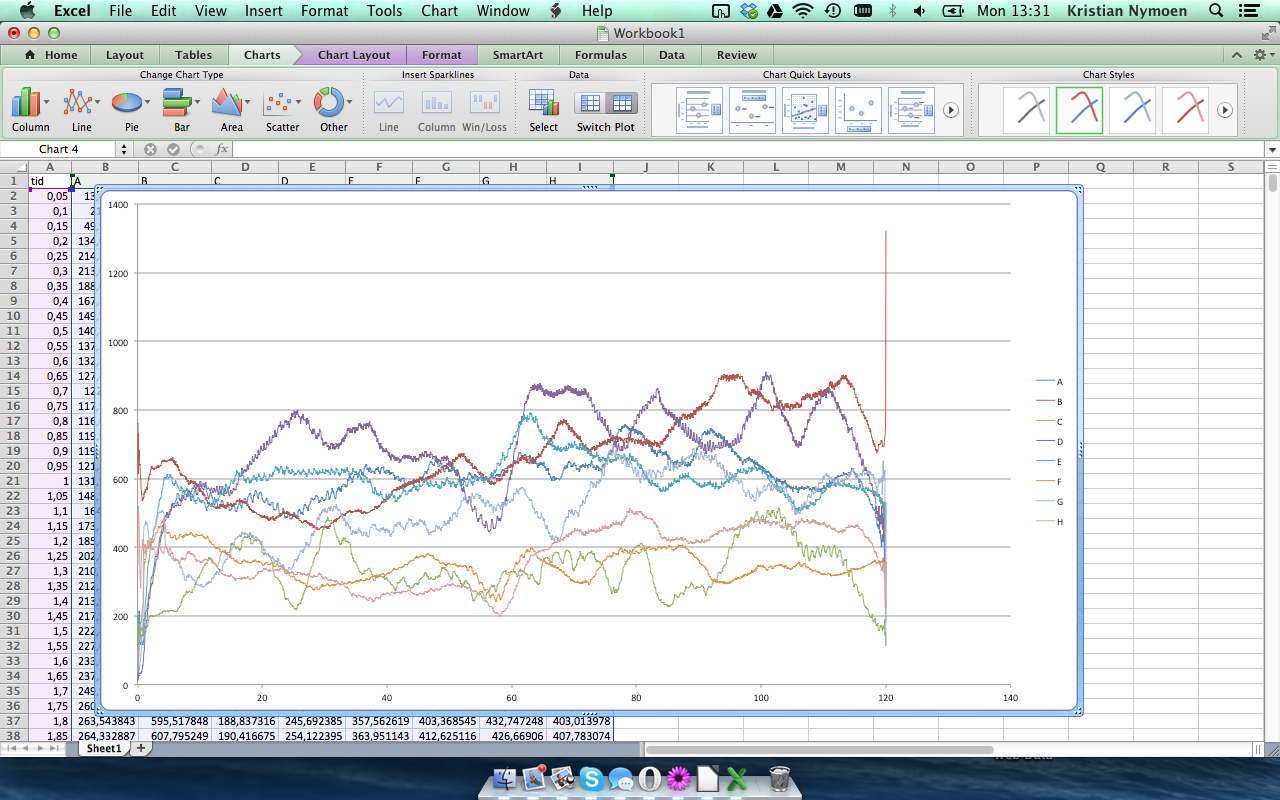The width and height of the screenshot is (1280, 800).
Task: Open the Name Box dropdown arrows
Action: 124,149
